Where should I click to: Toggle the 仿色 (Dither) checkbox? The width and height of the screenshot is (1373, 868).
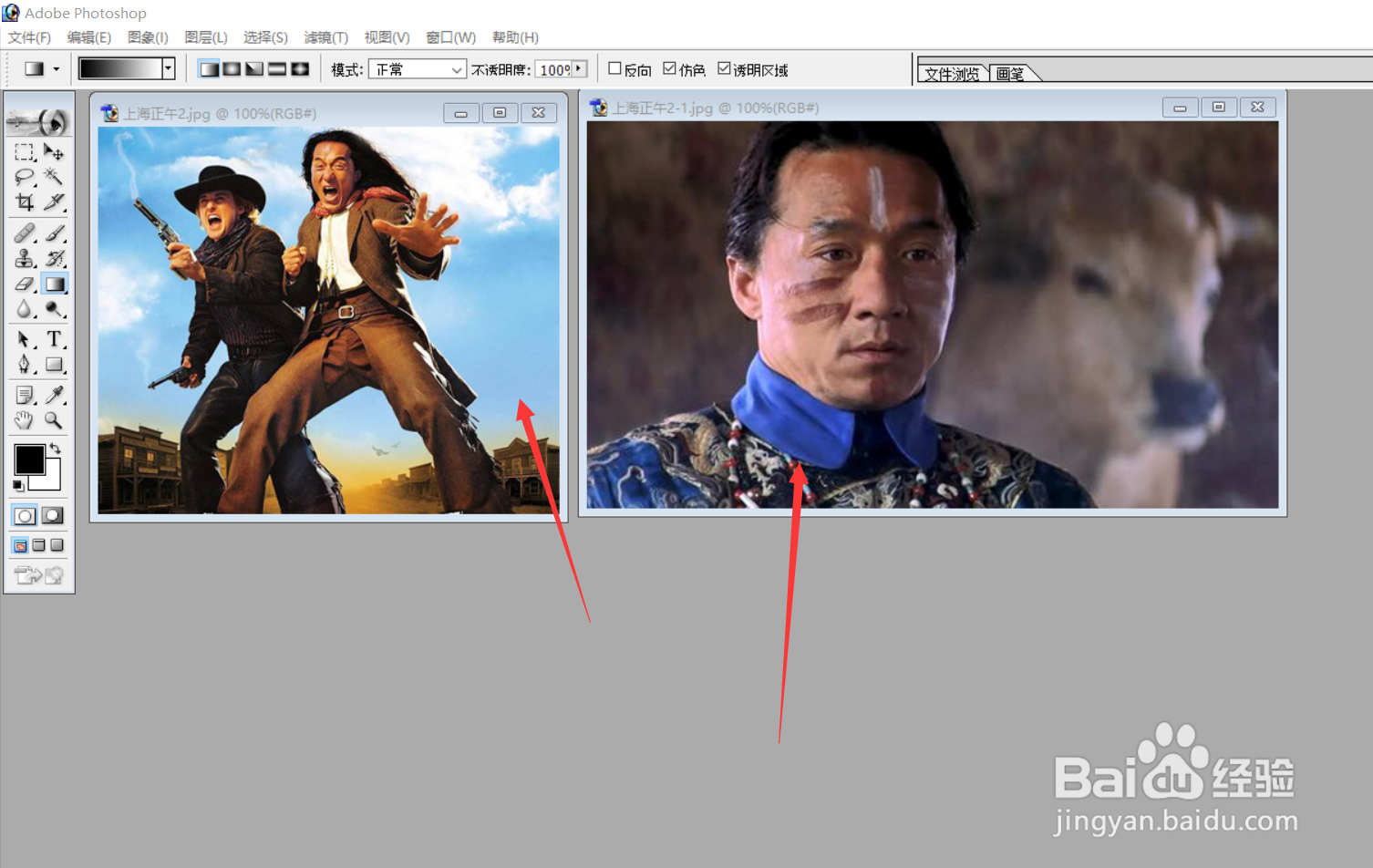tap(670, 68)
